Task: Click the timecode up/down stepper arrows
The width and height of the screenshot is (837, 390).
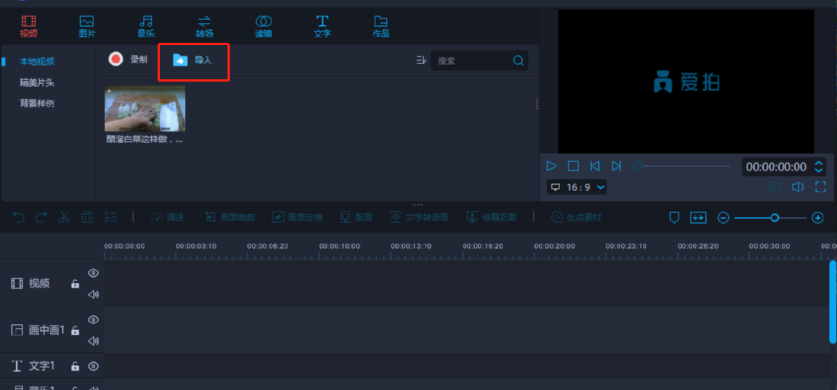Action: click(x=819, y=167)
